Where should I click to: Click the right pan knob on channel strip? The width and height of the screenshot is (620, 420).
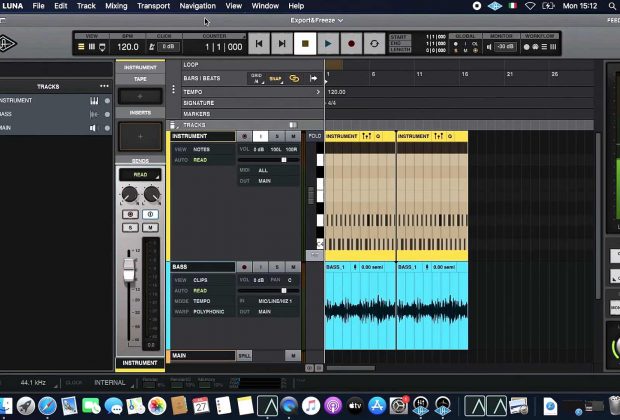coord(151,195)
